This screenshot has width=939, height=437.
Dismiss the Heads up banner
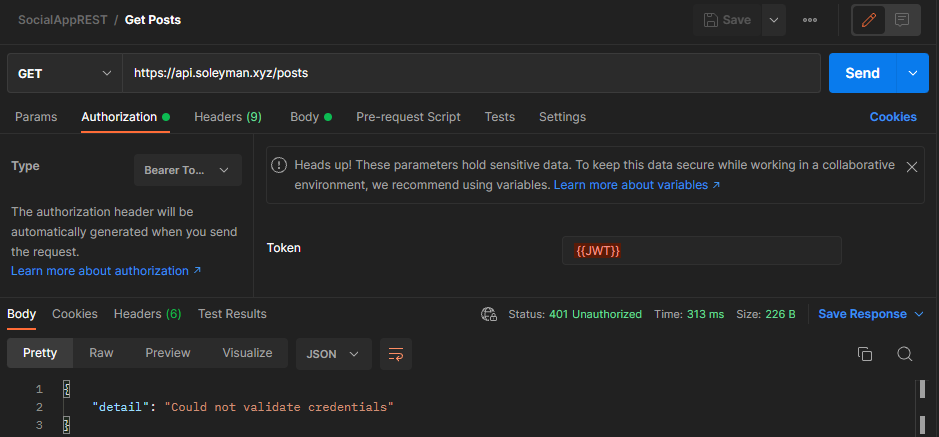click(911, 167)
